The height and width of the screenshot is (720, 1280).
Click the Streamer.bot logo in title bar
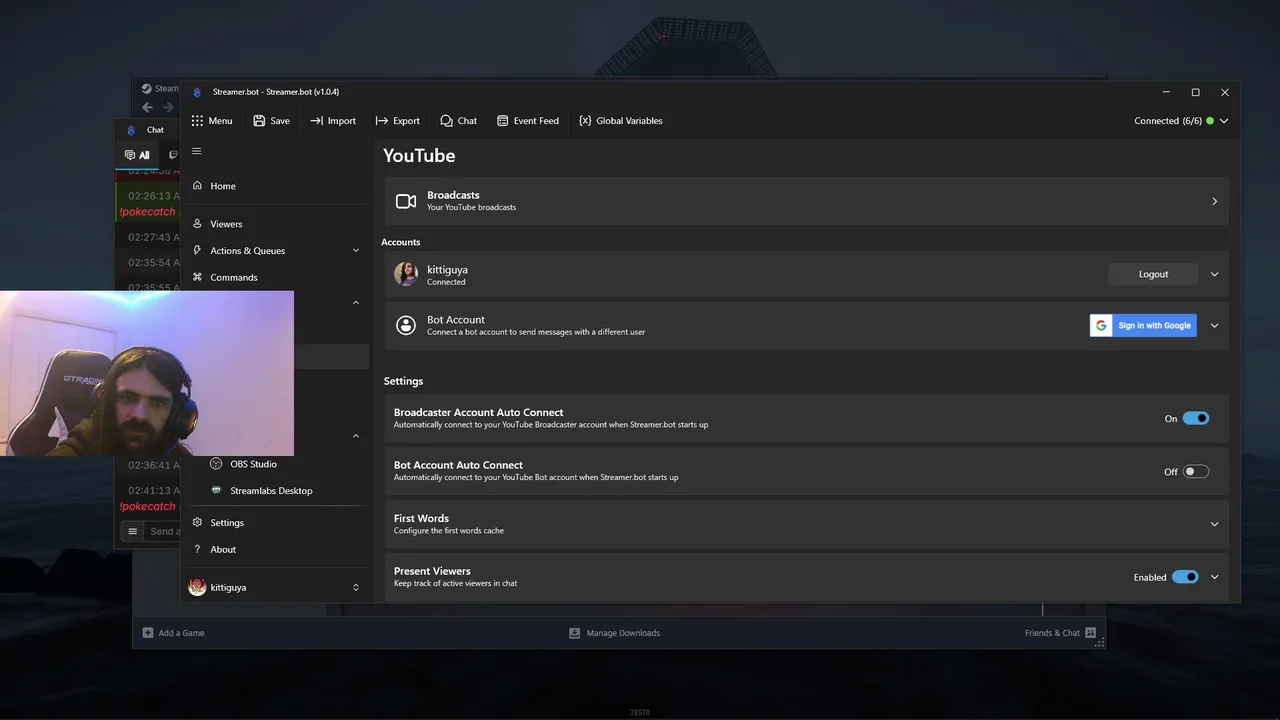[x=197, y=92]
